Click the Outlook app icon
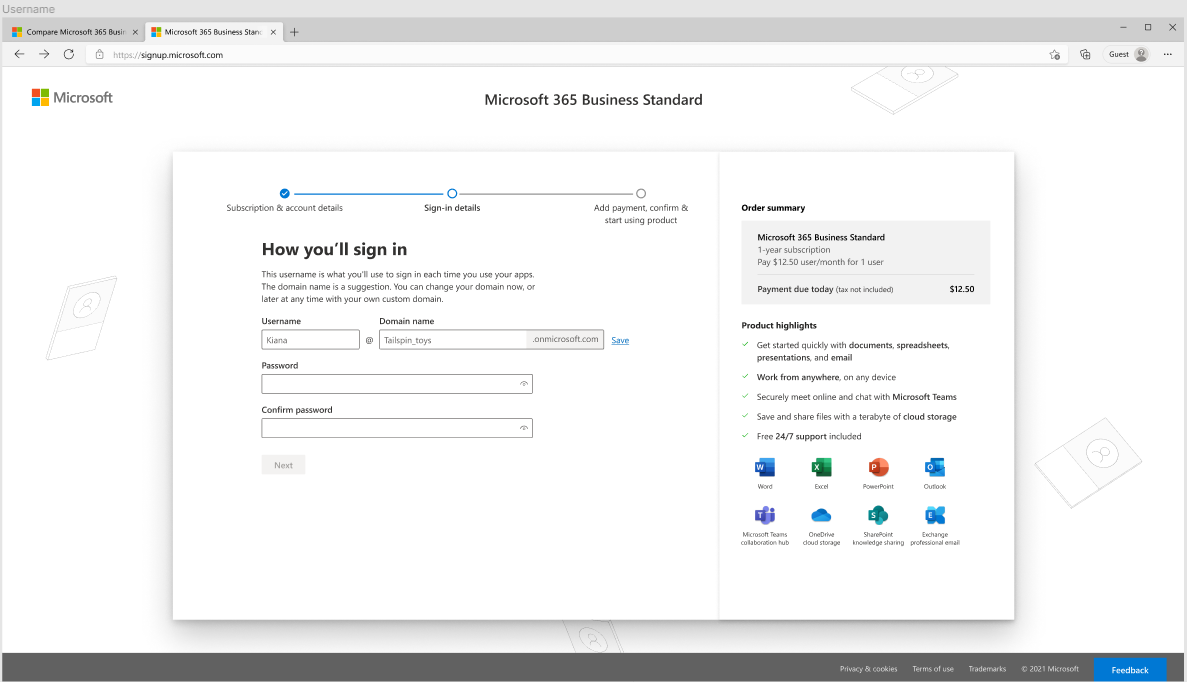Image resolution: width=1187 pixels, height=682 pixels. [x=935, y=467]
